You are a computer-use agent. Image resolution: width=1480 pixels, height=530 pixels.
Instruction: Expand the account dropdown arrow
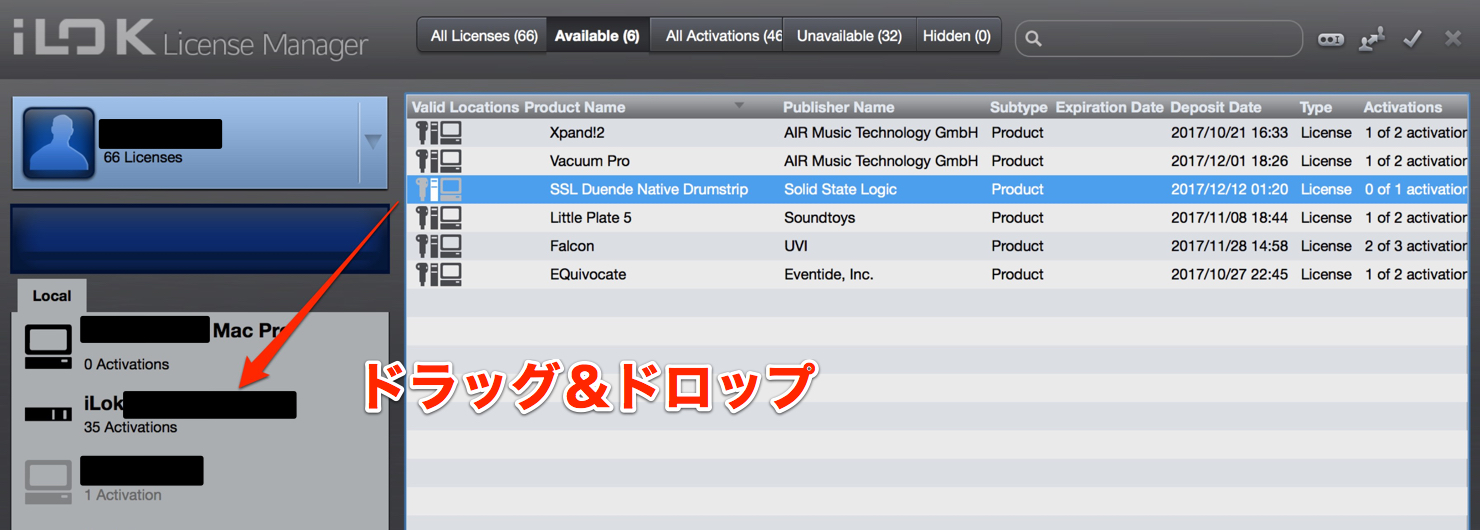373,142
